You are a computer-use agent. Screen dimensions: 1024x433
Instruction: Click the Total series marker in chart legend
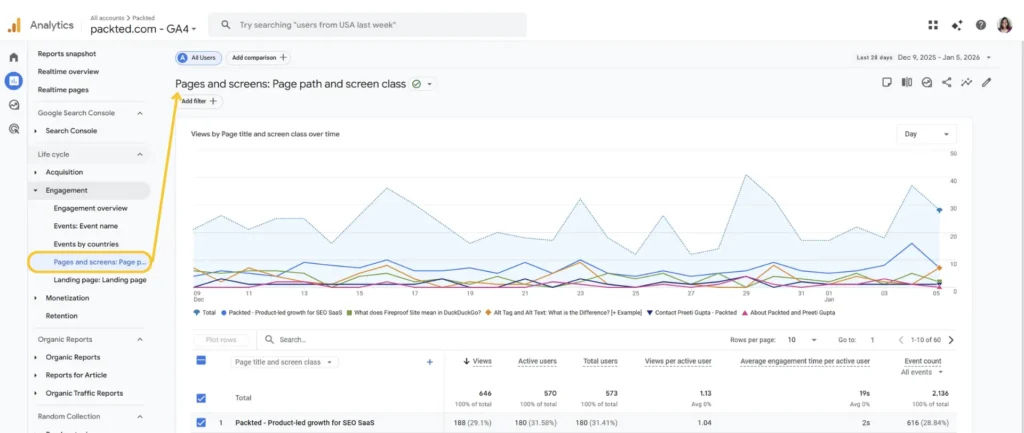point(196,312)
